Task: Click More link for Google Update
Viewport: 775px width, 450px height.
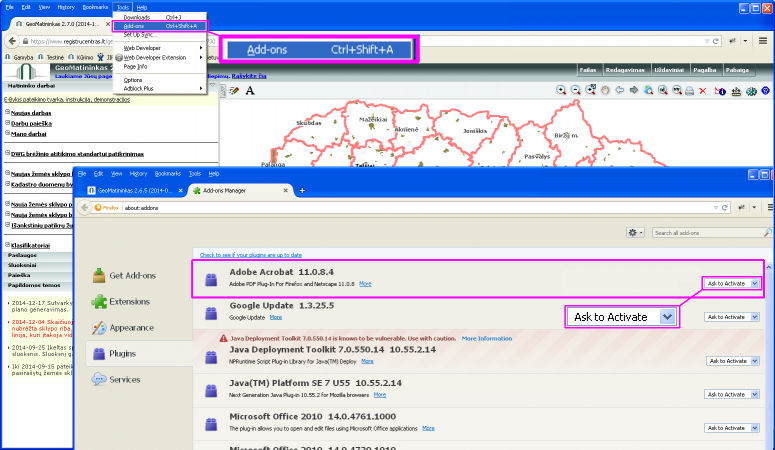Action: (276, 317)
